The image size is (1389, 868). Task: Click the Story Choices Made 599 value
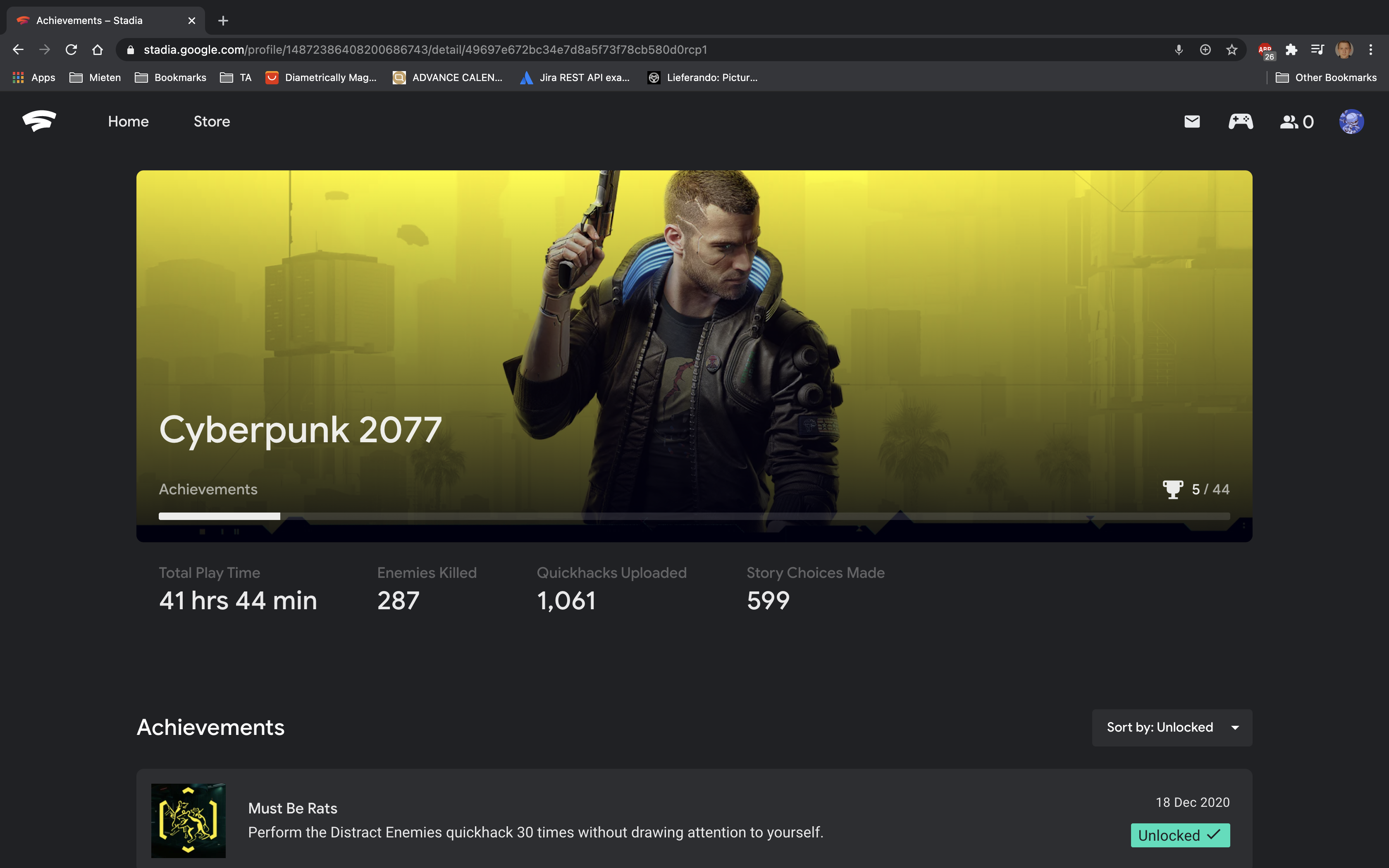click(768, 601)
